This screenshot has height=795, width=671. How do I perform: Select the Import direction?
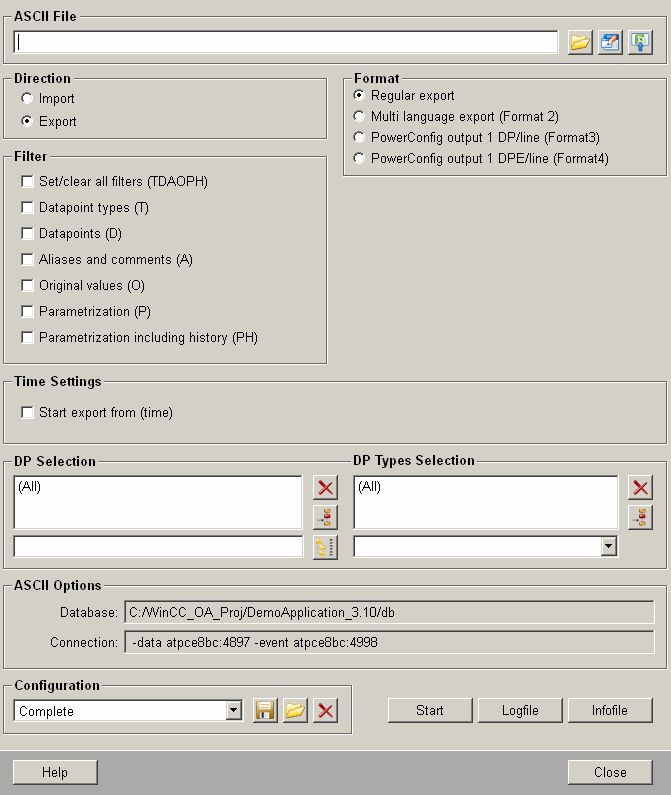click(x=48, y=98)
